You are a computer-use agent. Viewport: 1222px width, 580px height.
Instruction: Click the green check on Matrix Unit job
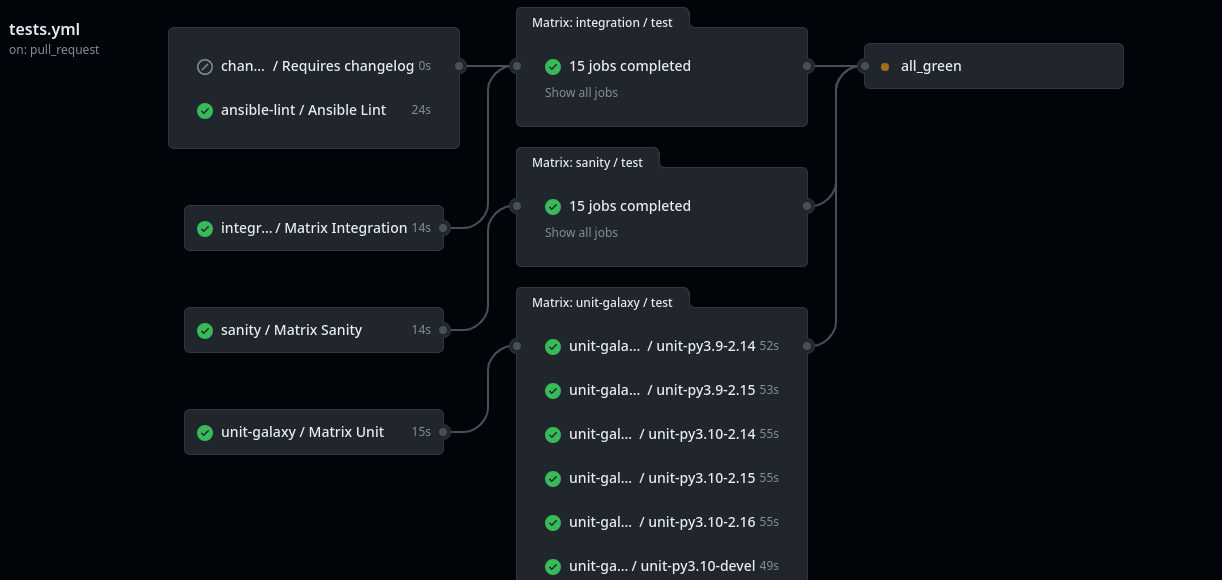[205, 432]
